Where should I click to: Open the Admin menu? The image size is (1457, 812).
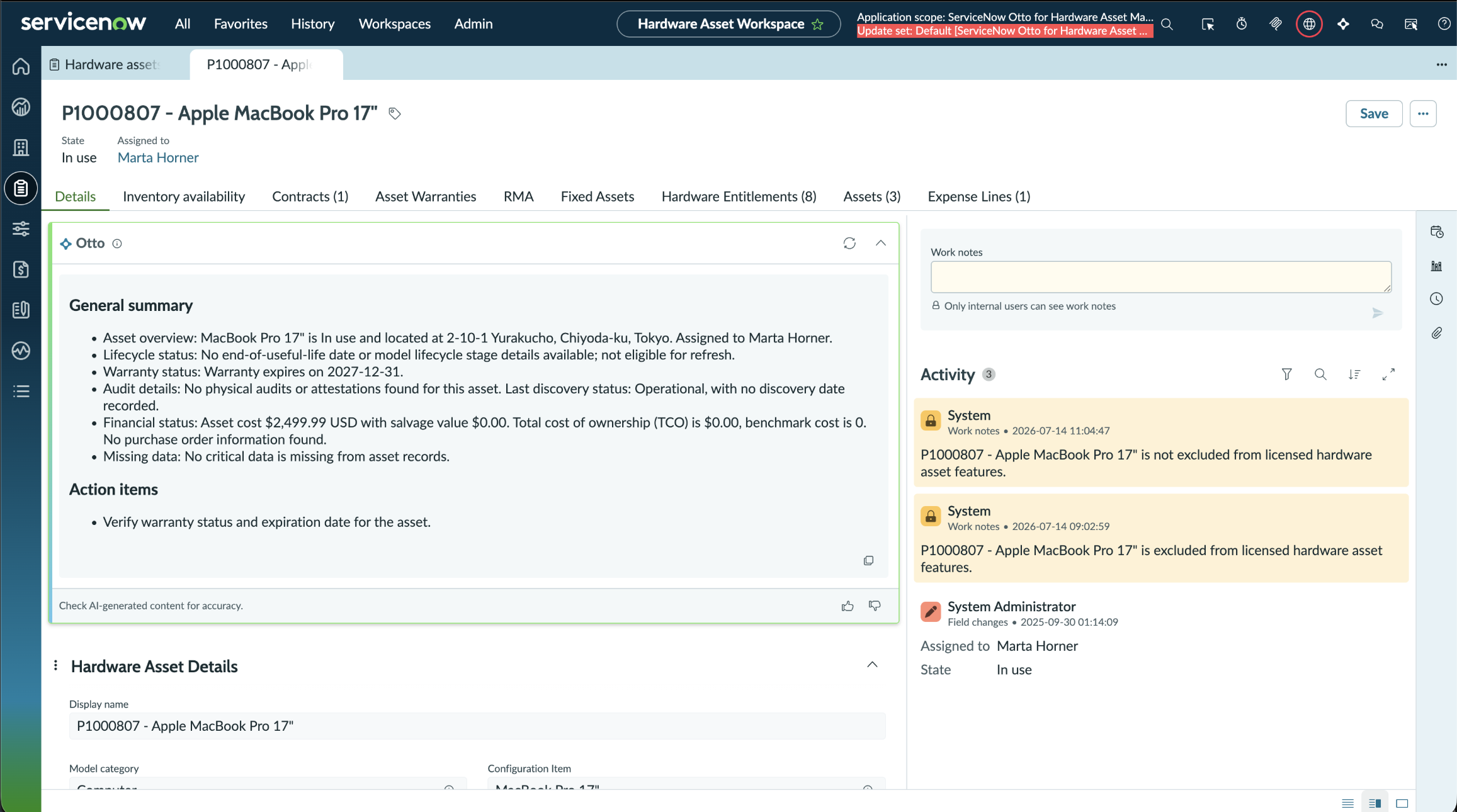click(x=473, y=24)
